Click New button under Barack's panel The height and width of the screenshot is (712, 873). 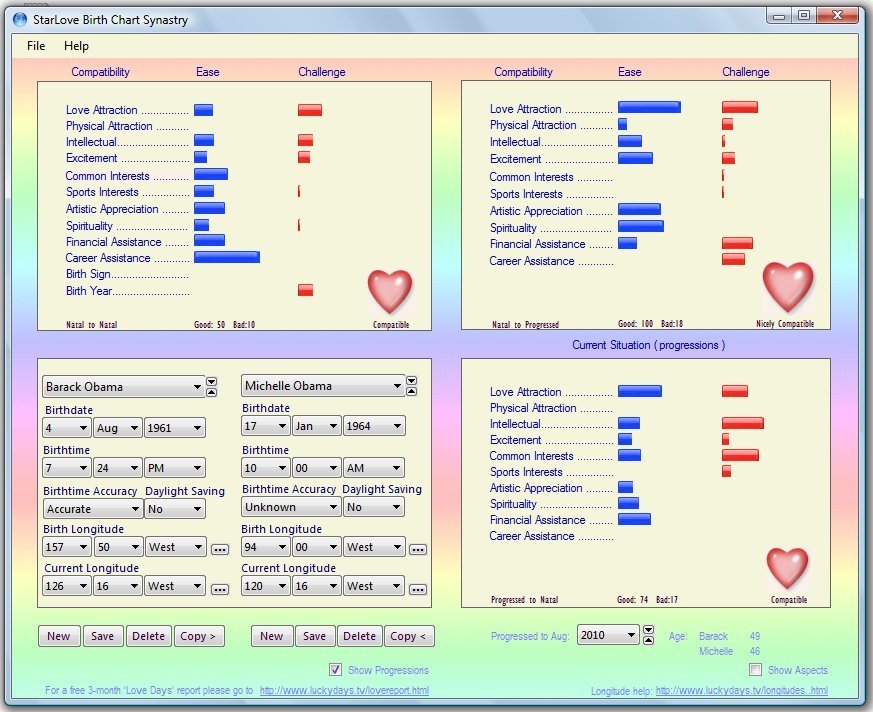pyautogui.click(x=59, y=636)
